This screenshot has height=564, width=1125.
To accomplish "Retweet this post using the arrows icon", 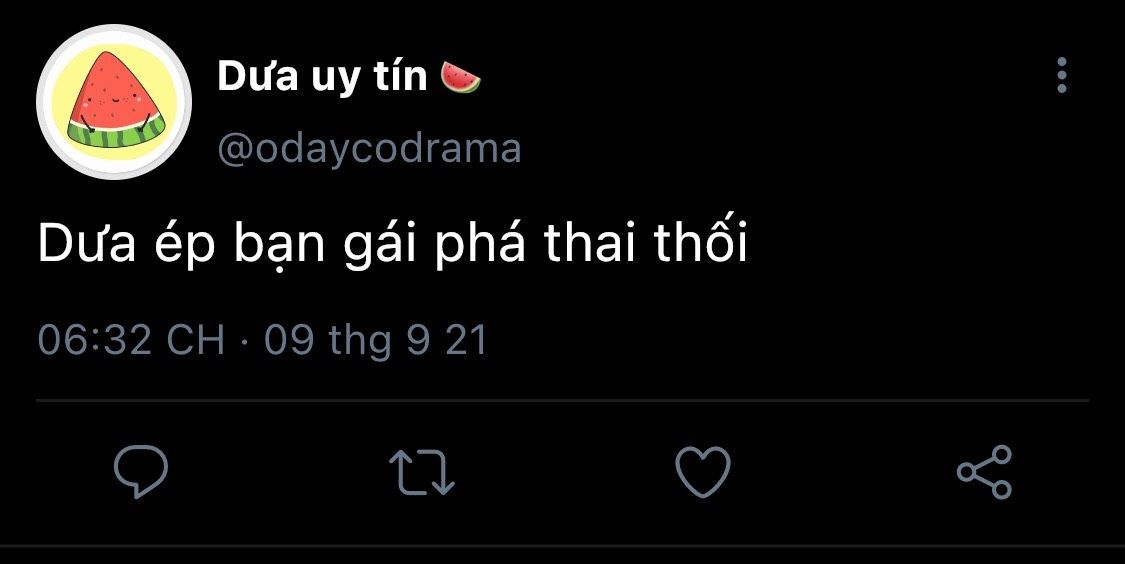I will tap(422, 472).
